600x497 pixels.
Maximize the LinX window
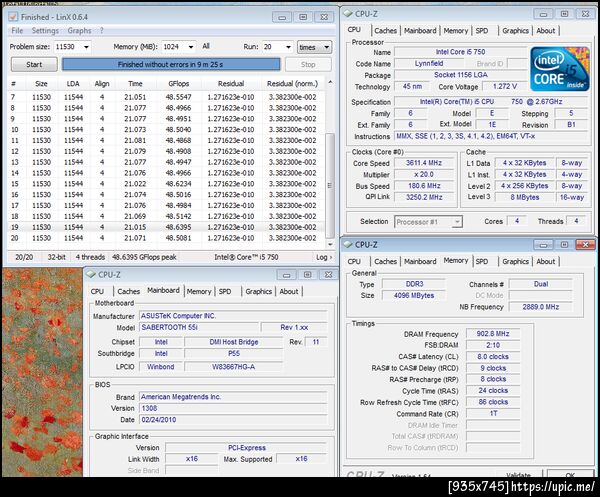coord(303,17)
